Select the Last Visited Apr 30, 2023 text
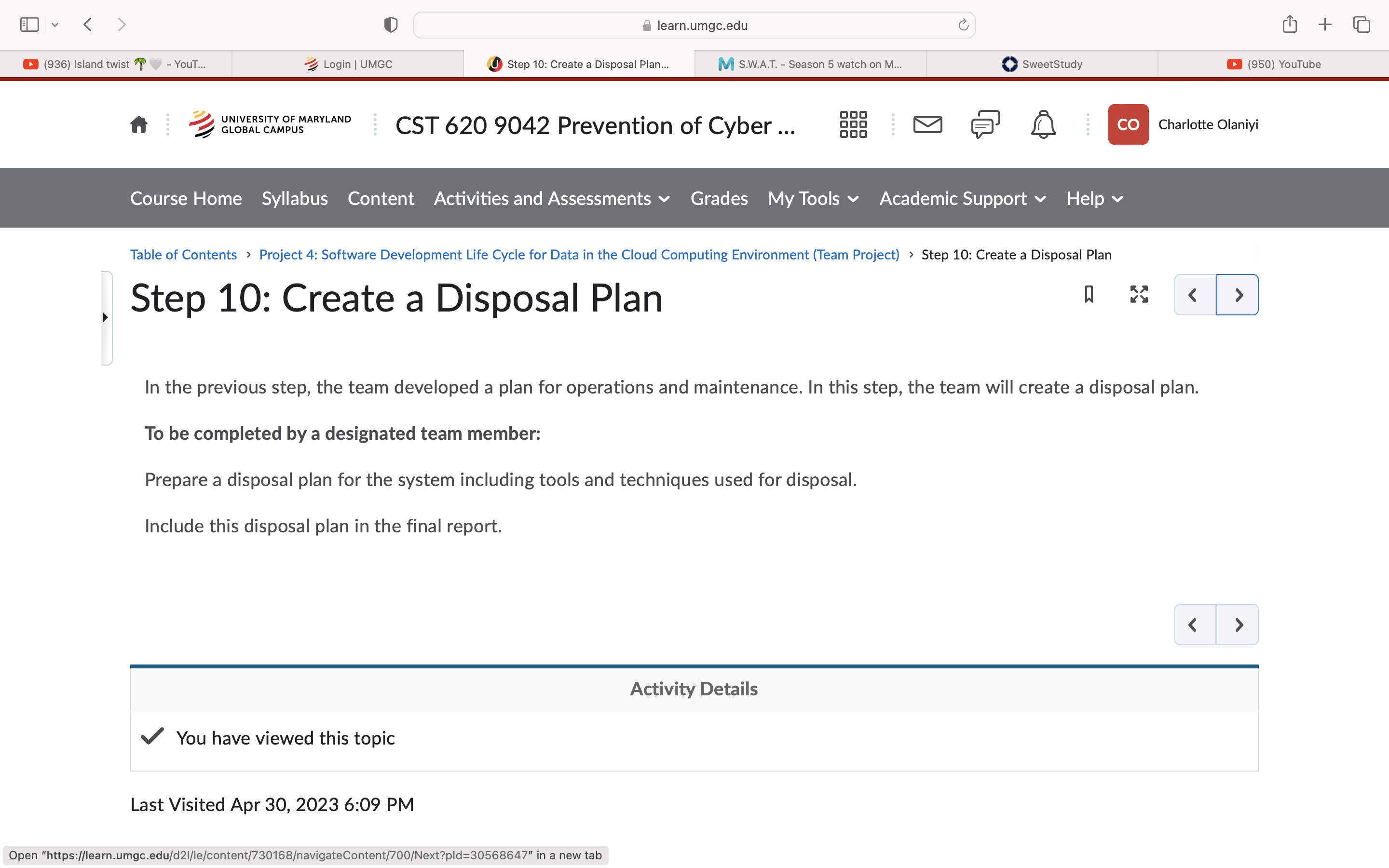The height and width of the screenshot is (868, 1389). coord(272,805)
